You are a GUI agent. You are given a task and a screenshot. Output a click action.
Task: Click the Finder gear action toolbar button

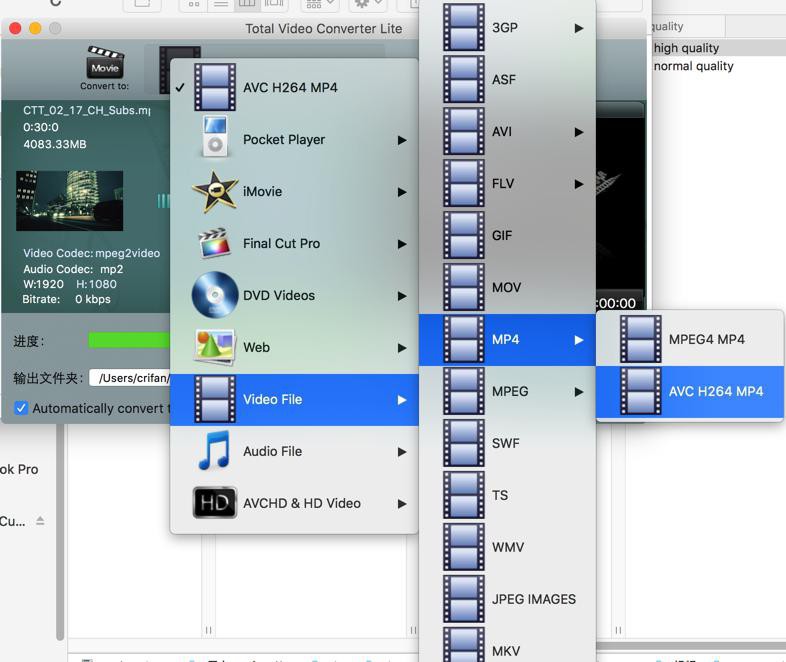pyautogui.click(x=368, y=4)
